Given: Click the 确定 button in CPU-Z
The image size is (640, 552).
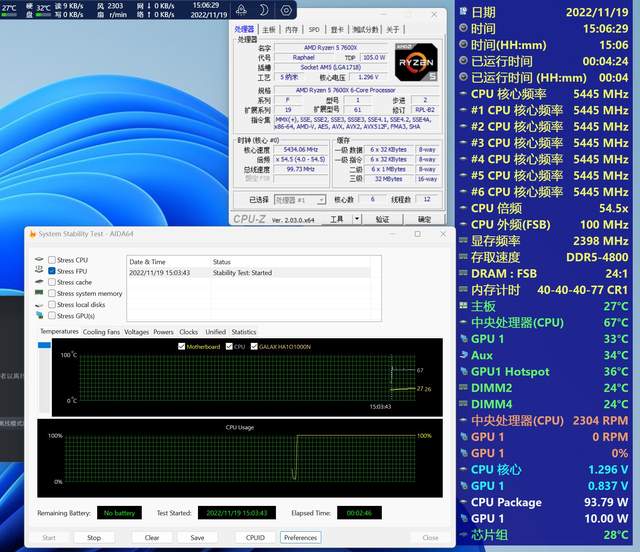Looking at the screenshot, I should coord(424,219).
